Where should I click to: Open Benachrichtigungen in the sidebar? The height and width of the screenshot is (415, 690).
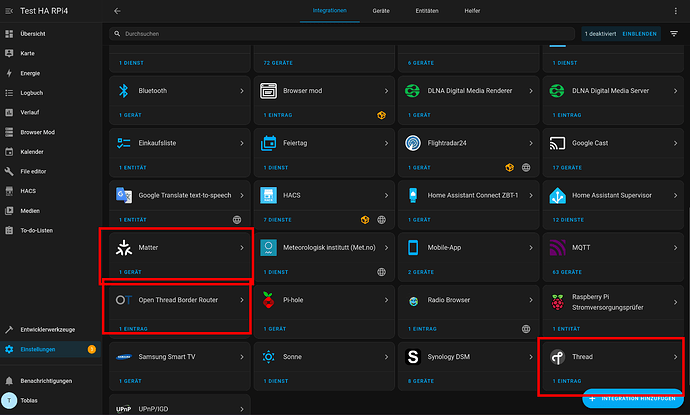click(45, 381)
